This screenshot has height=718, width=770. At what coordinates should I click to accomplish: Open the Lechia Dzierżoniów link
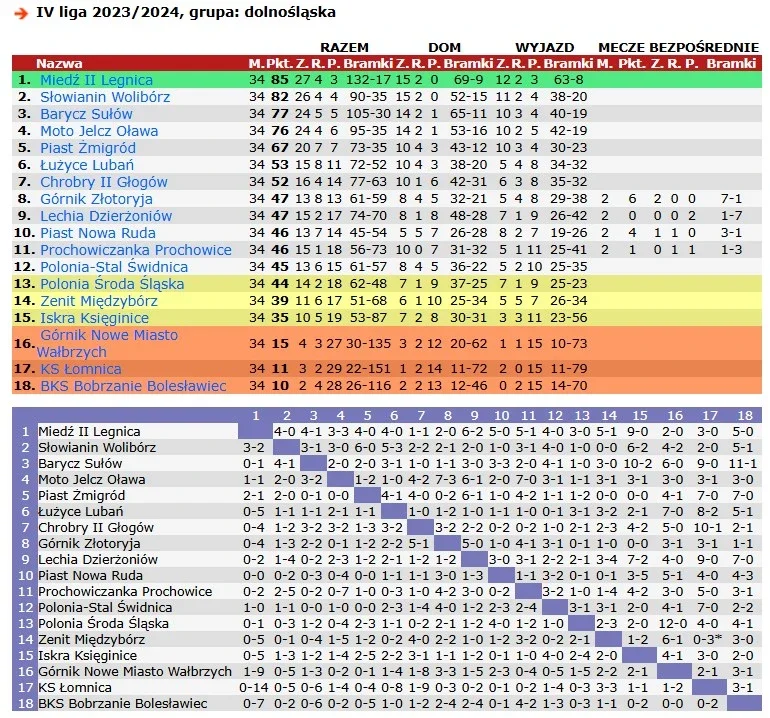(106, 216)
